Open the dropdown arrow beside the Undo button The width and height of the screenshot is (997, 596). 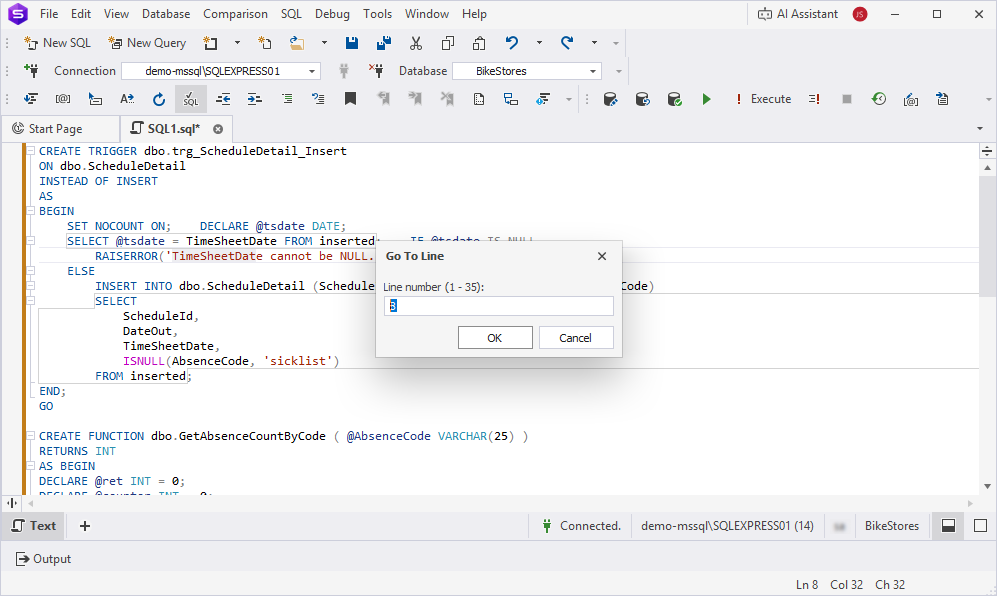click(x=539, y=43)
